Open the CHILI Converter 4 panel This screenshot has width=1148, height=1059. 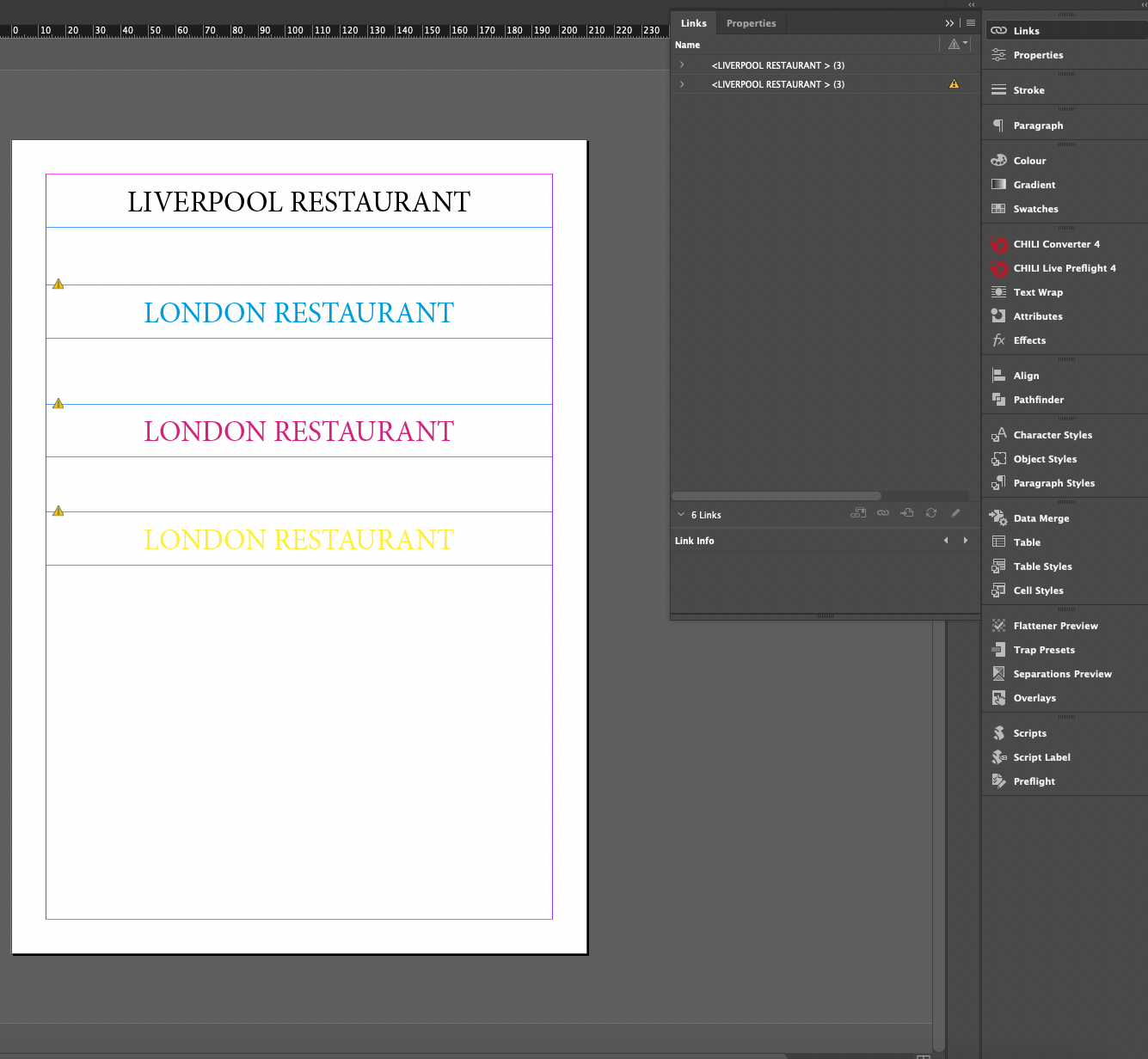(1056, 244)
